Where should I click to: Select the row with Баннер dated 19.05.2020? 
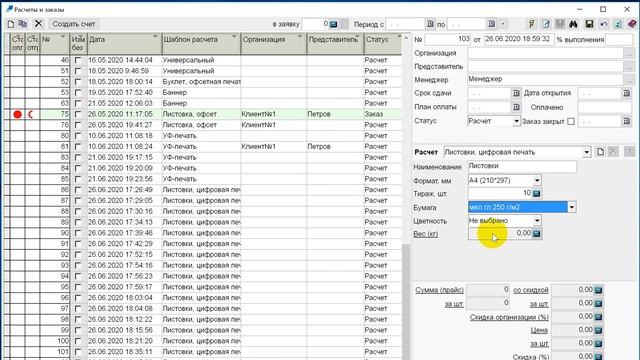[x=204, y=93]
